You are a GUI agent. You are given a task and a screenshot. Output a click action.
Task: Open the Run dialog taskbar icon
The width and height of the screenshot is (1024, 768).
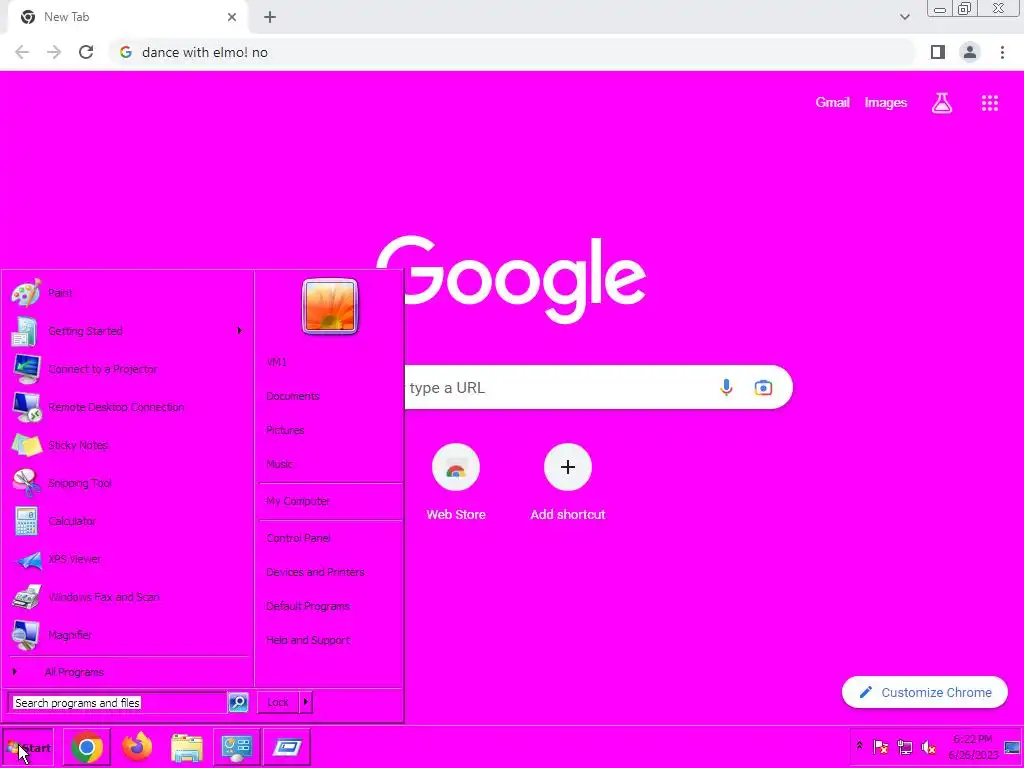pyautogui.click(x=287, y=747)
